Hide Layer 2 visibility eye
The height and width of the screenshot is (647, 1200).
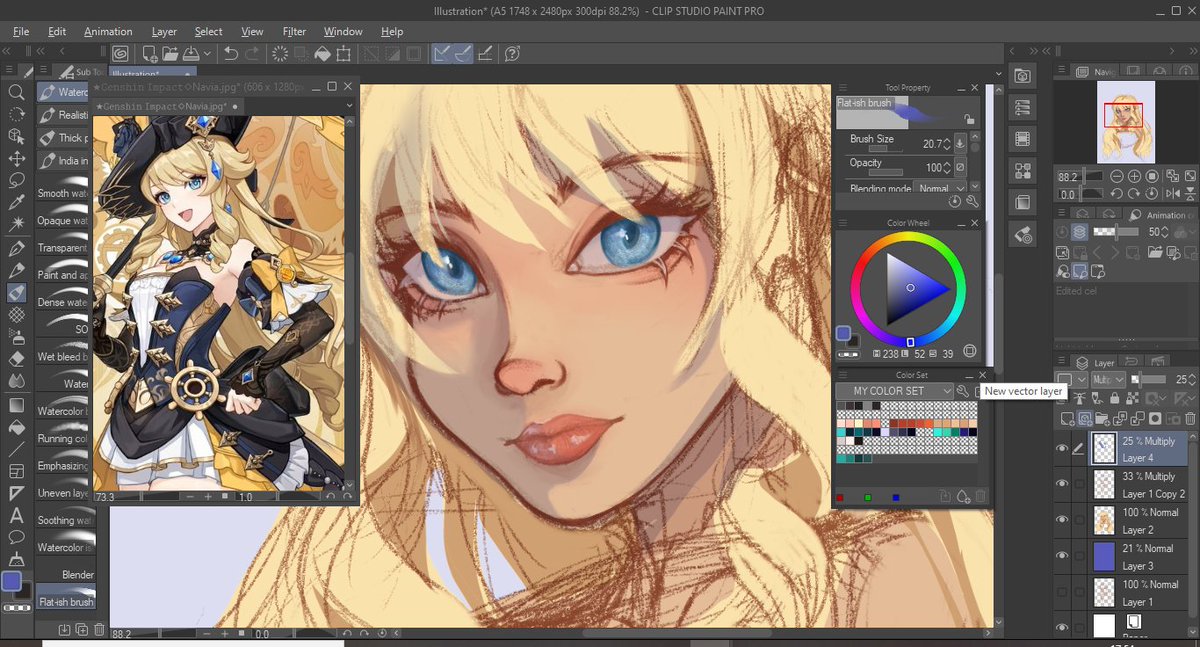[1062, 520]
